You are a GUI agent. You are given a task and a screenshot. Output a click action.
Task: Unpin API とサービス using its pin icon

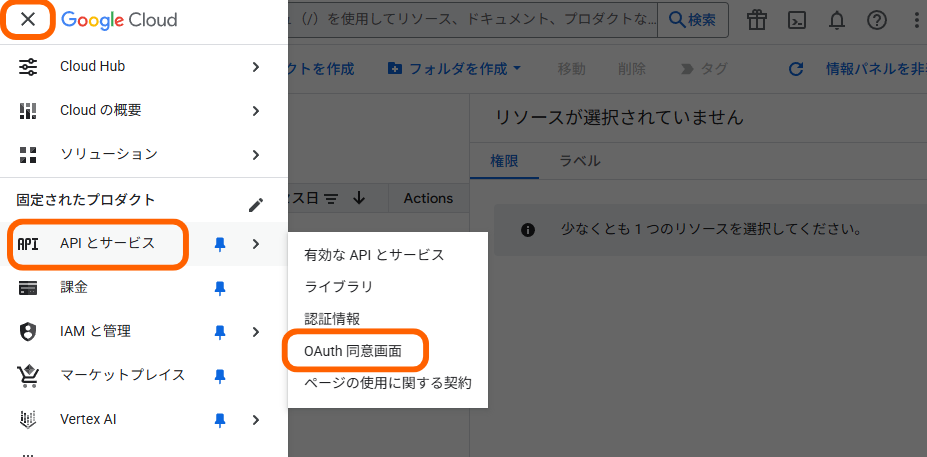(x=220, y=244)
